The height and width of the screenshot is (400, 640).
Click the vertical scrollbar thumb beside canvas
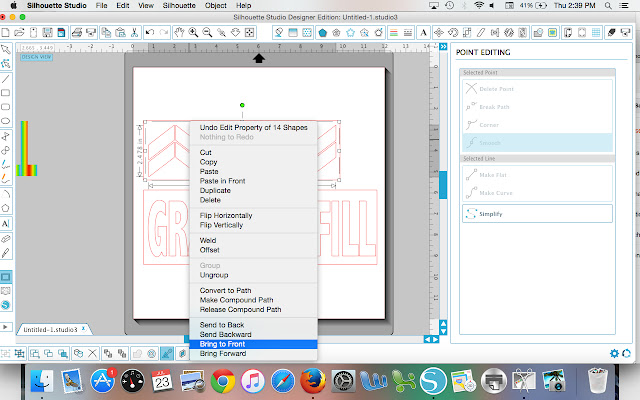tap(443, 184)
